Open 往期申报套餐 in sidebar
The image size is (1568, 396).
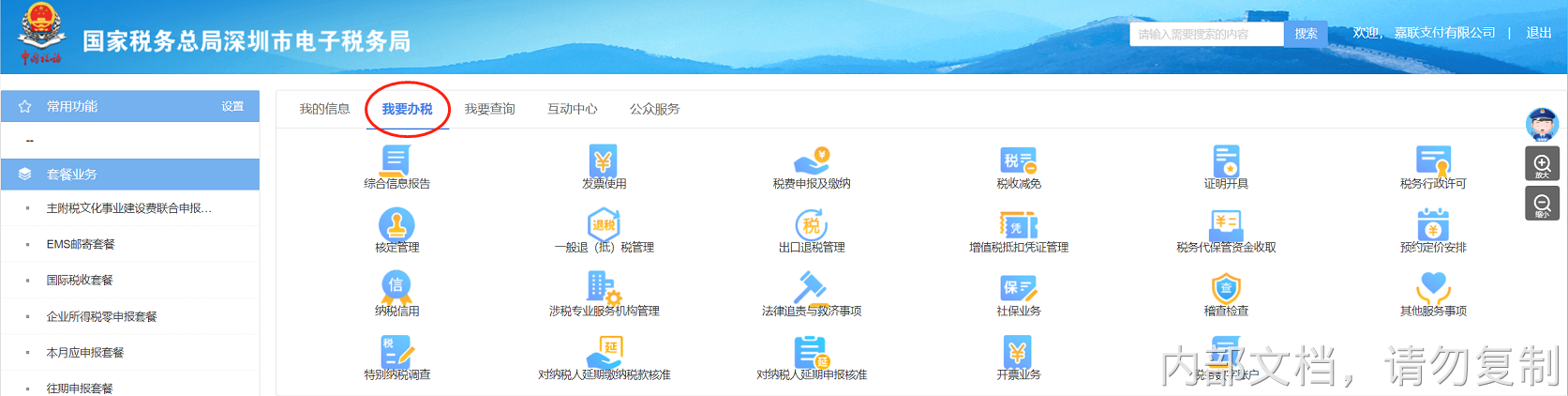click(80, 388)
